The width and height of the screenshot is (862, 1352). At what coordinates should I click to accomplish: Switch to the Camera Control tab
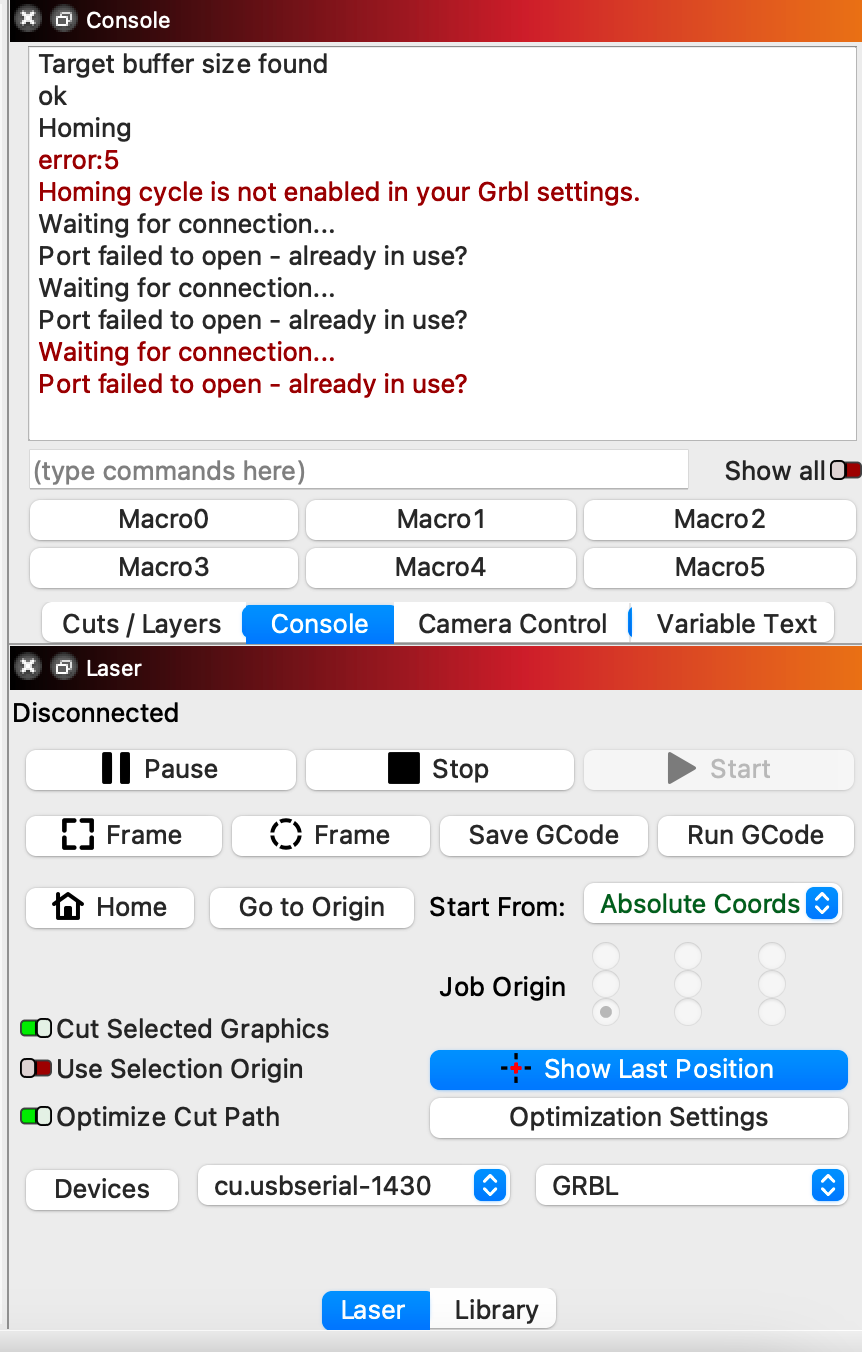pos(513,623)
